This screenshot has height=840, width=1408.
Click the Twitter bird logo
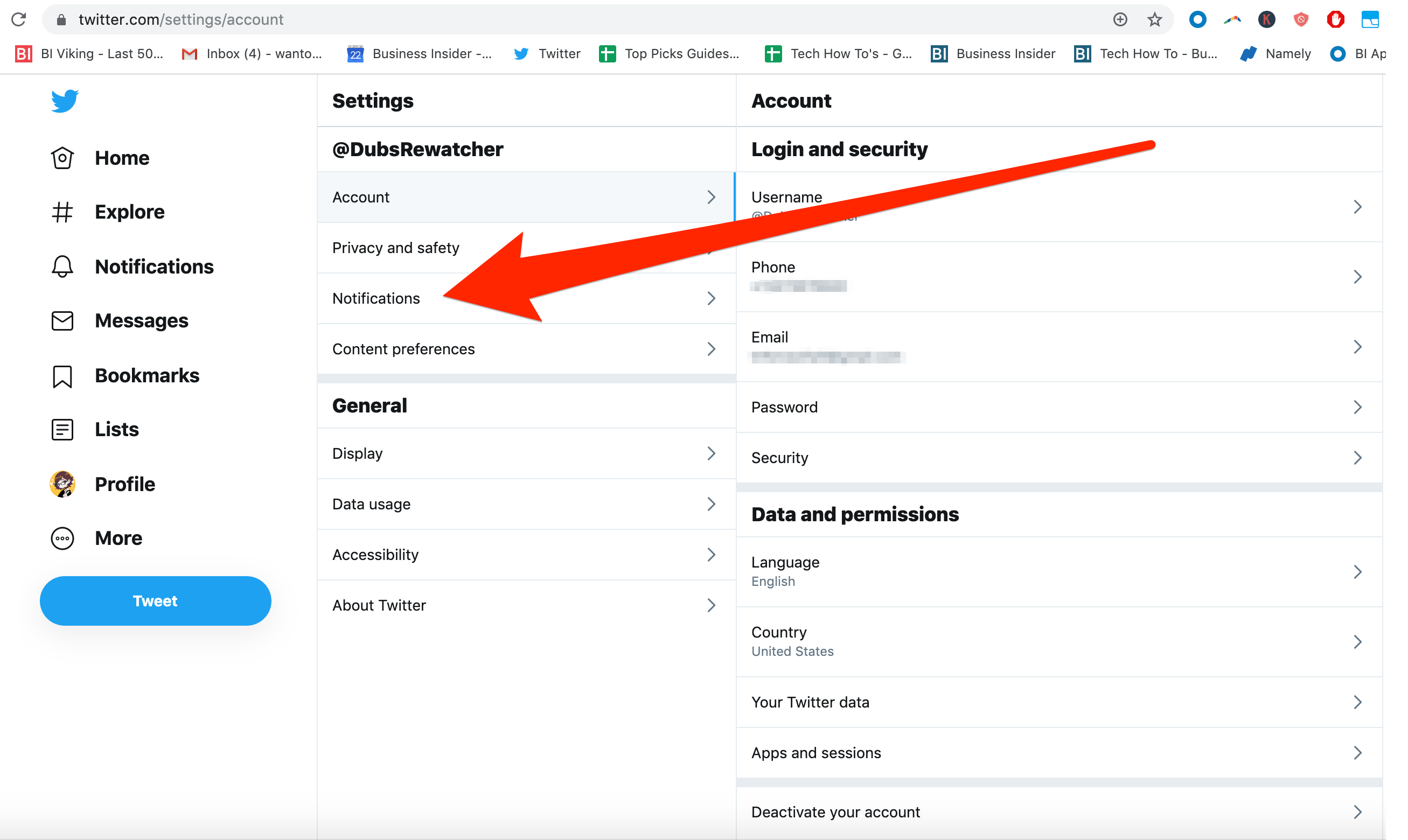tap(64, 101)
